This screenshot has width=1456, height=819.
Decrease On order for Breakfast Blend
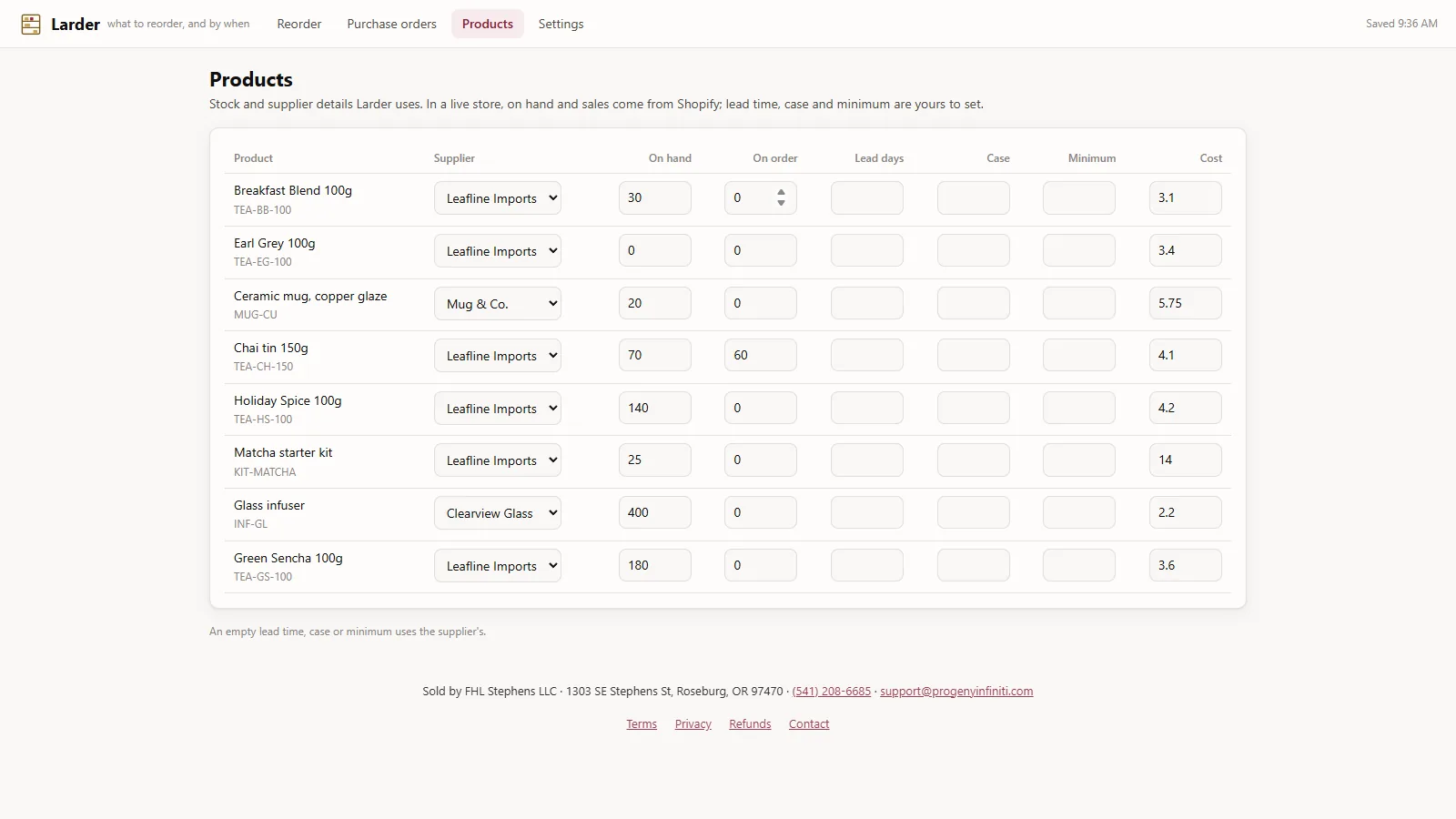pos(781,203)
